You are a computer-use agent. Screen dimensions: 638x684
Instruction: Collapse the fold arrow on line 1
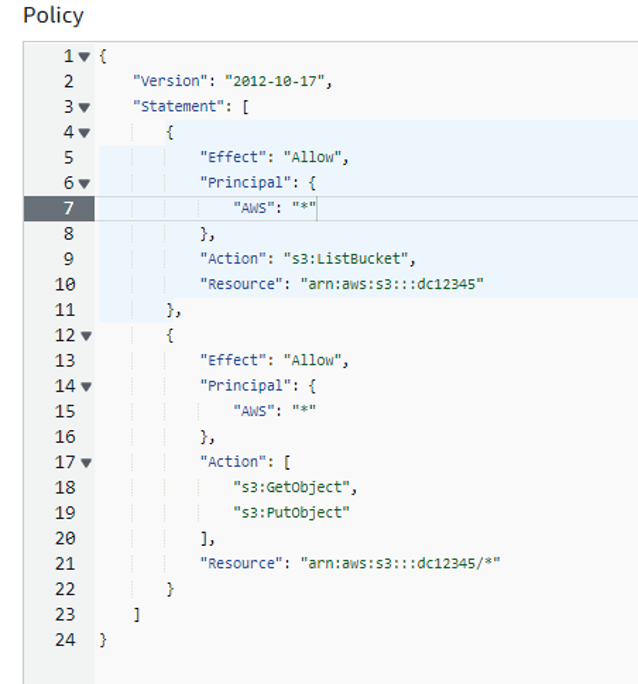coord(84,57)
